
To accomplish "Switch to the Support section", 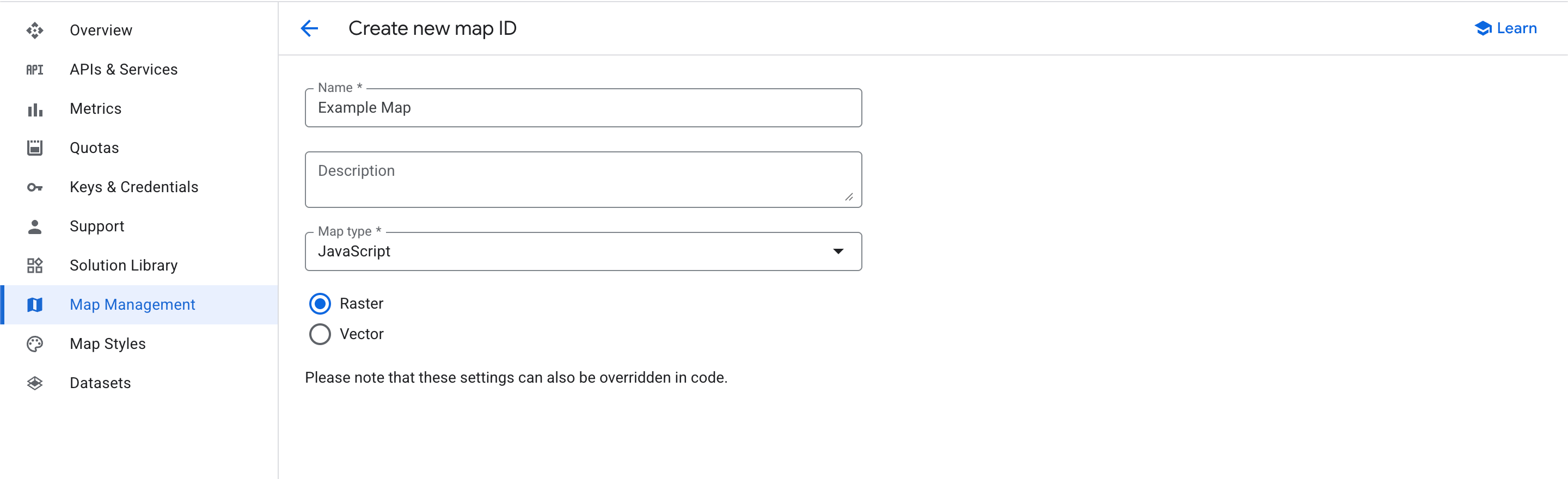I will coord(97,226).
